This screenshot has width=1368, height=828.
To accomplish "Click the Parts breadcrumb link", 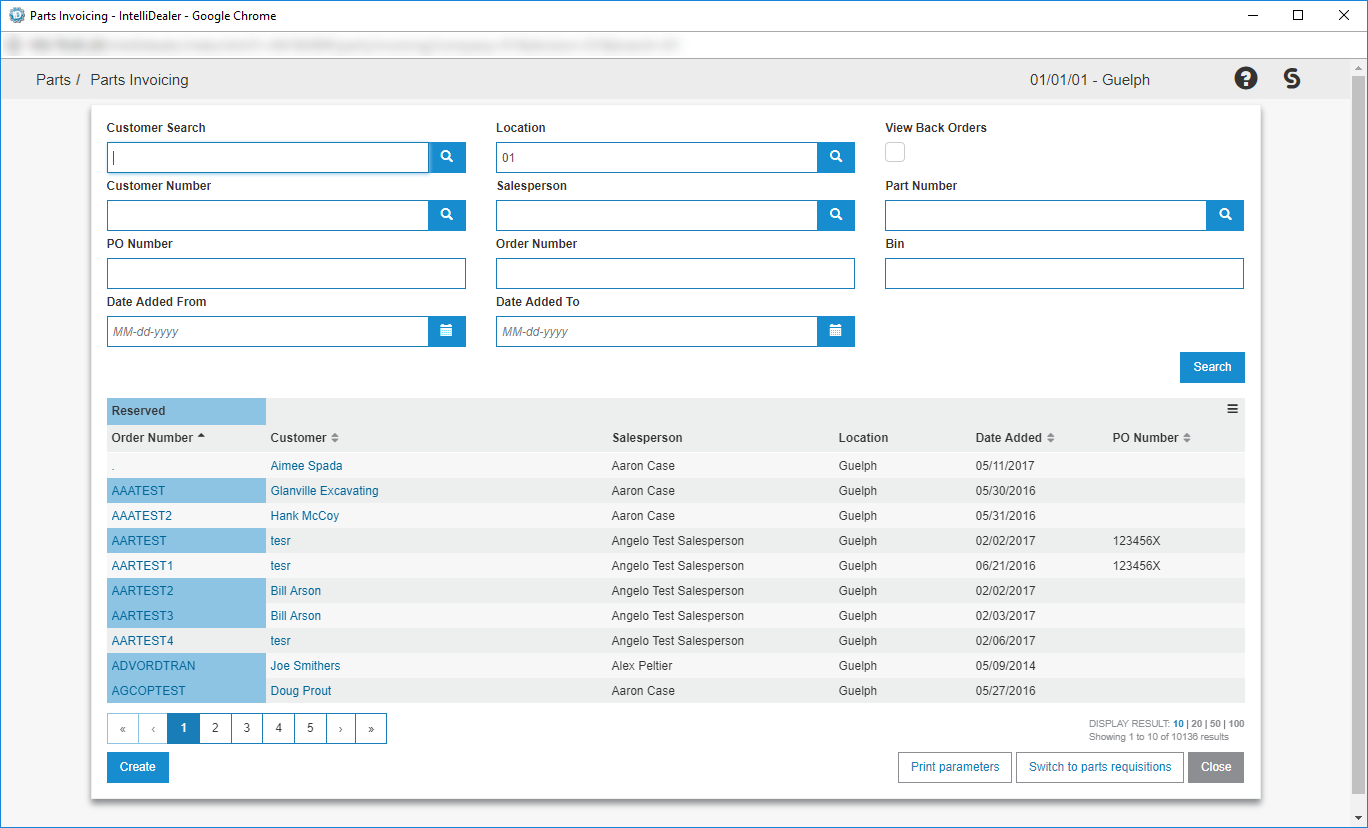I will 53,80.
